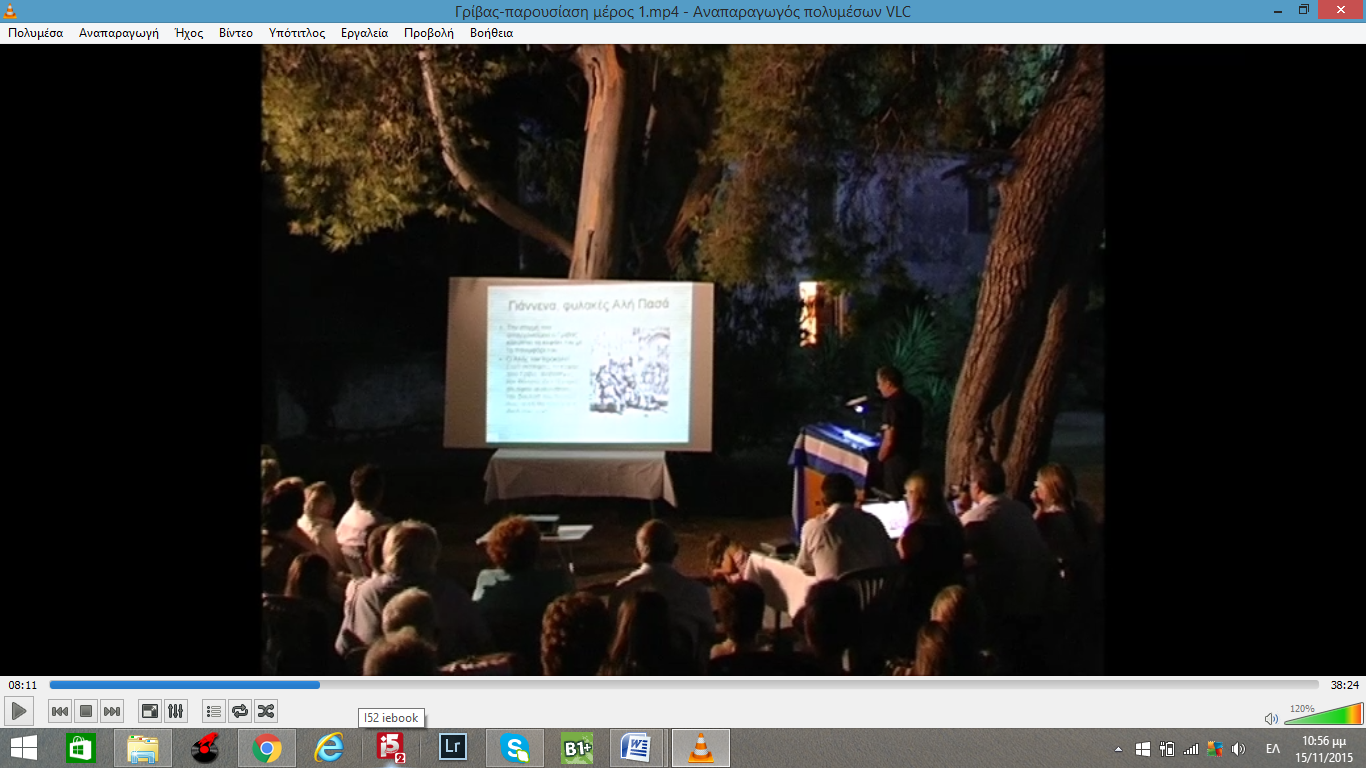Mute audio with speaker icon
The height and width of the screenshot is (768, 1366).
1271,718
